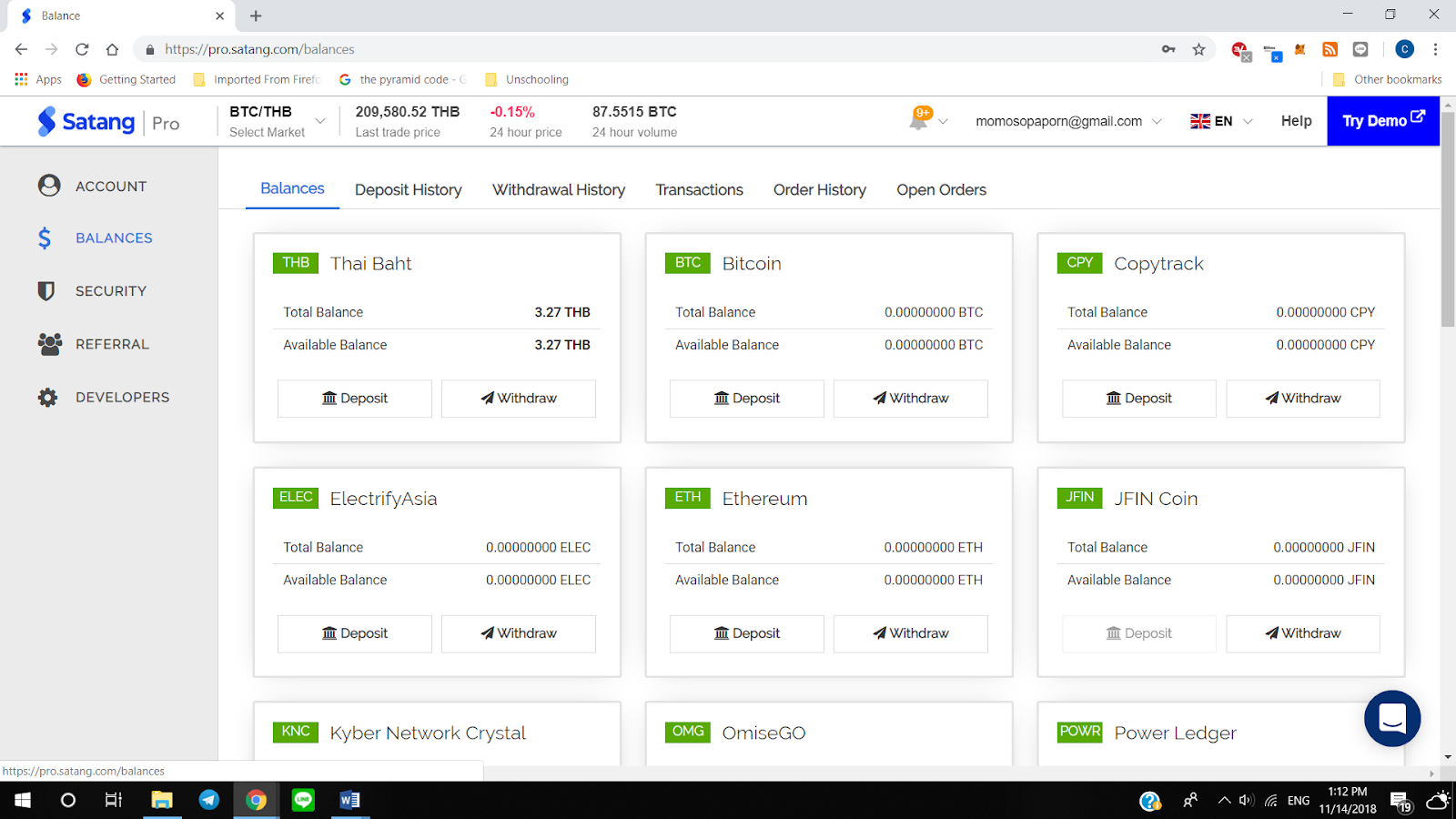
Task: Click the RSS feed extension icon
Action: 1330,49
